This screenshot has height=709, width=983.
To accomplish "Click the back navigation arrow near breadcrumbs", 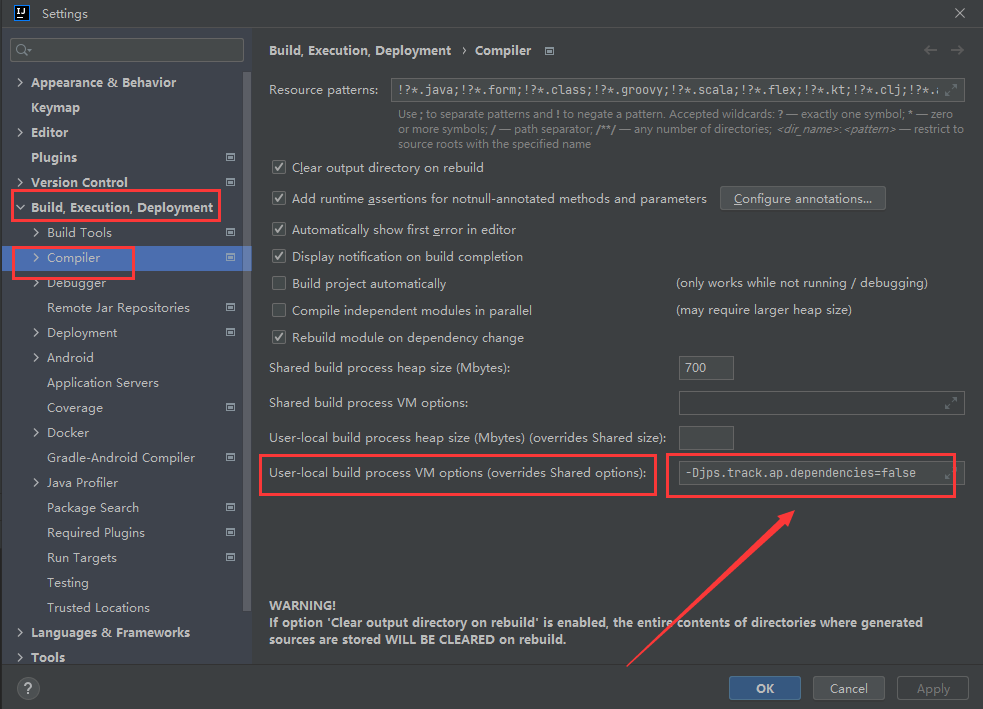I will (x=929, y=50).
